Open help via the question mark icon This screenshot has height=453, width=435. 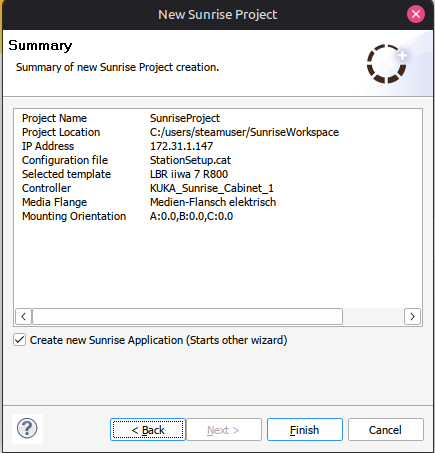pos(27,429)
